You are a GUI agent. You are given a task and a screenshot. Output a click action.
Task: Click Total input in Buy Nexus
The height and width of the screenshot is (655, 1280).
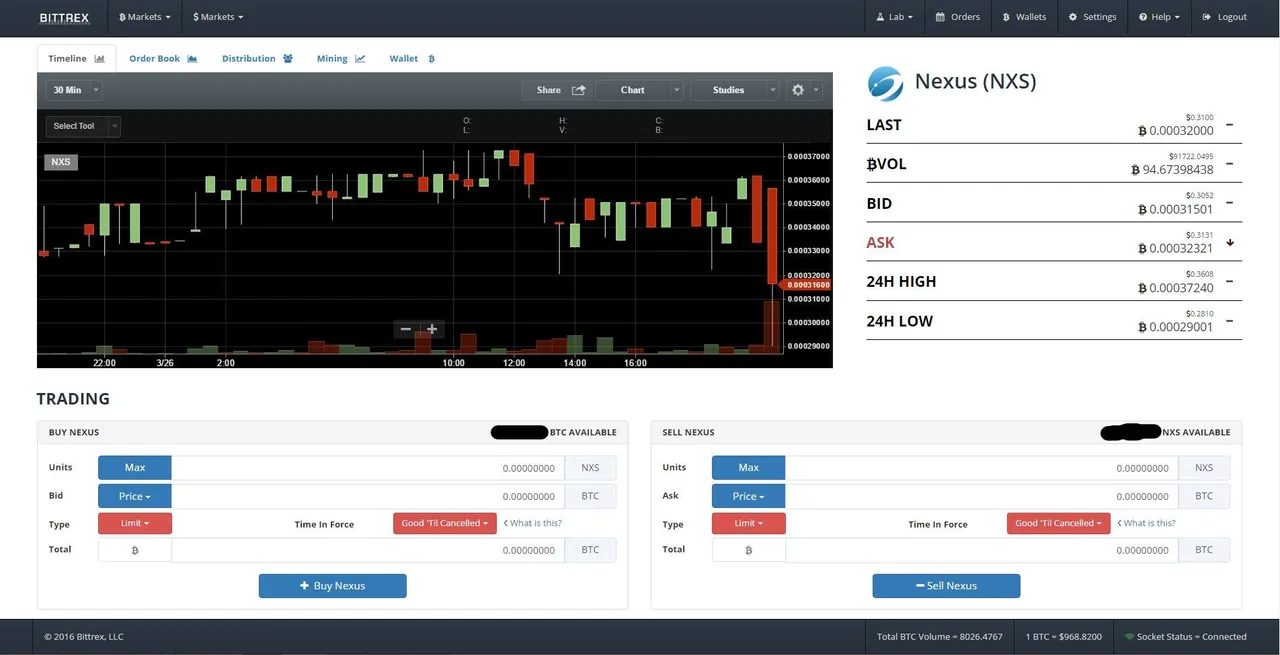368,550
